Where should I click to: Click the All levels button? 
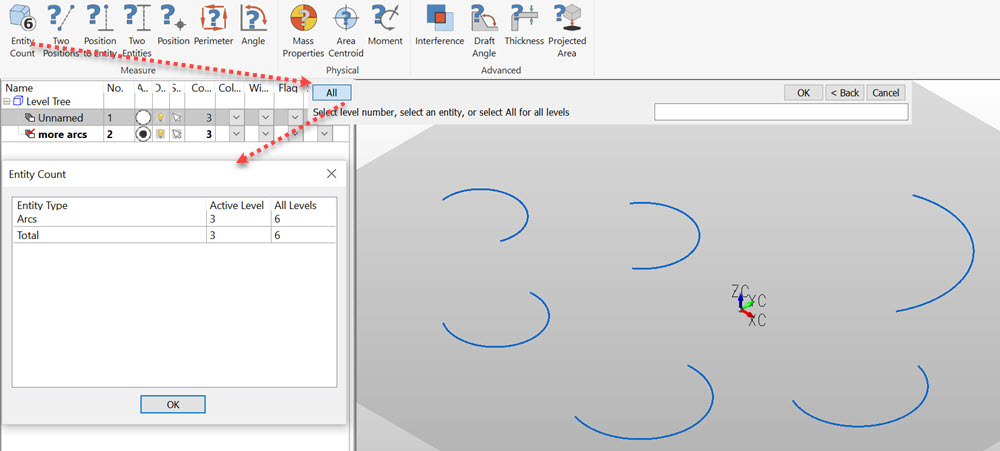pos(332,93)
